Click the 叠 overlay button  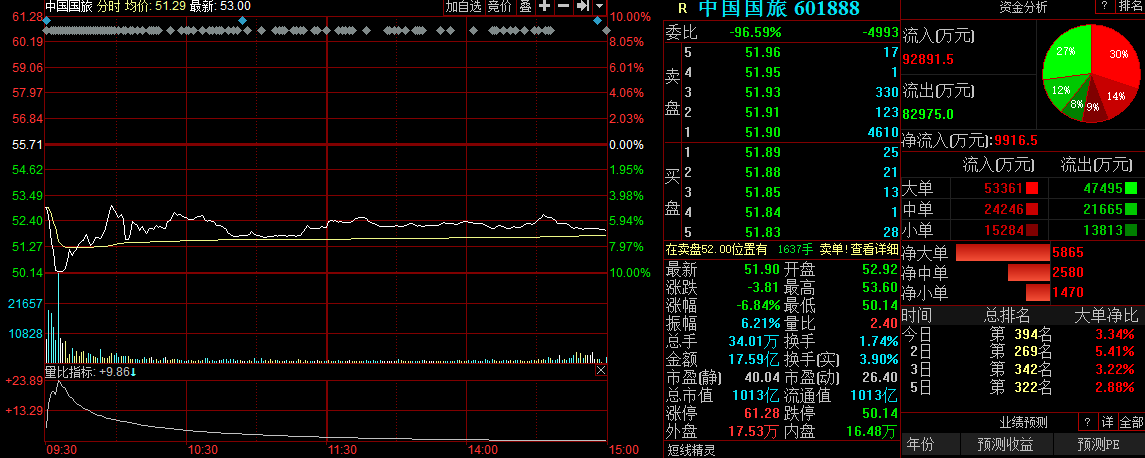click(525, 7)
